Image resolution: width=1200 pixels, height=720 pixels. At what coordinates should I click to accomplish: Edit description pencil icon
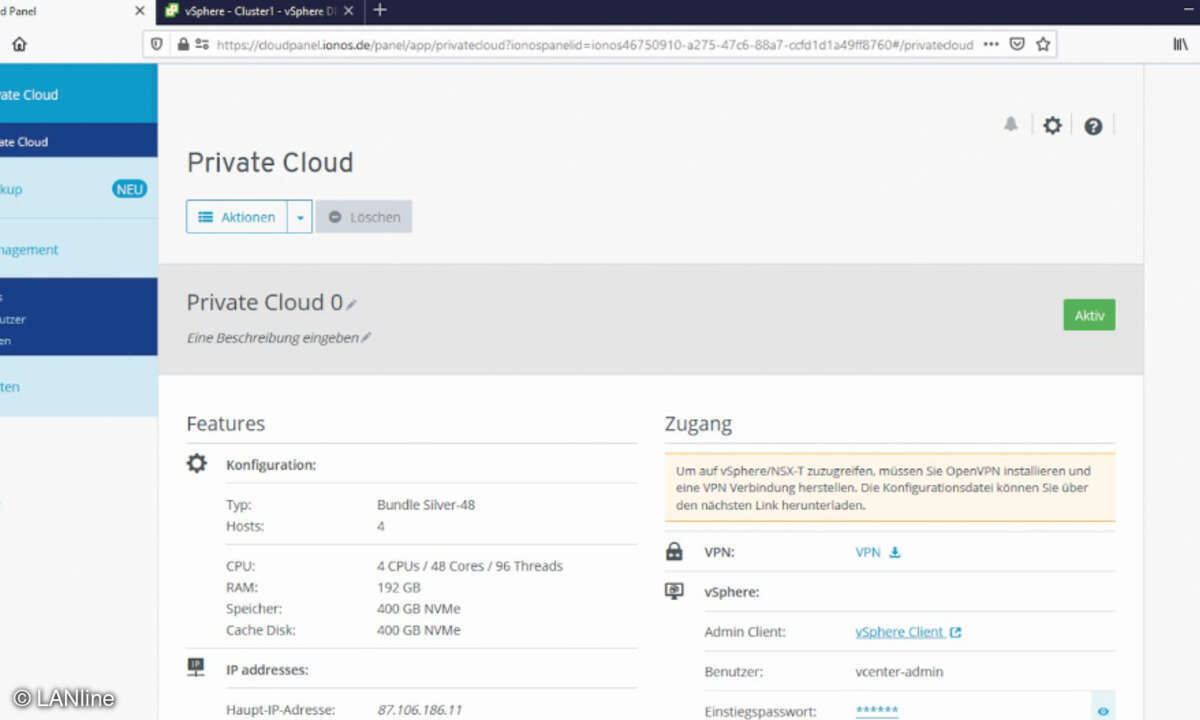click(366, 338)
